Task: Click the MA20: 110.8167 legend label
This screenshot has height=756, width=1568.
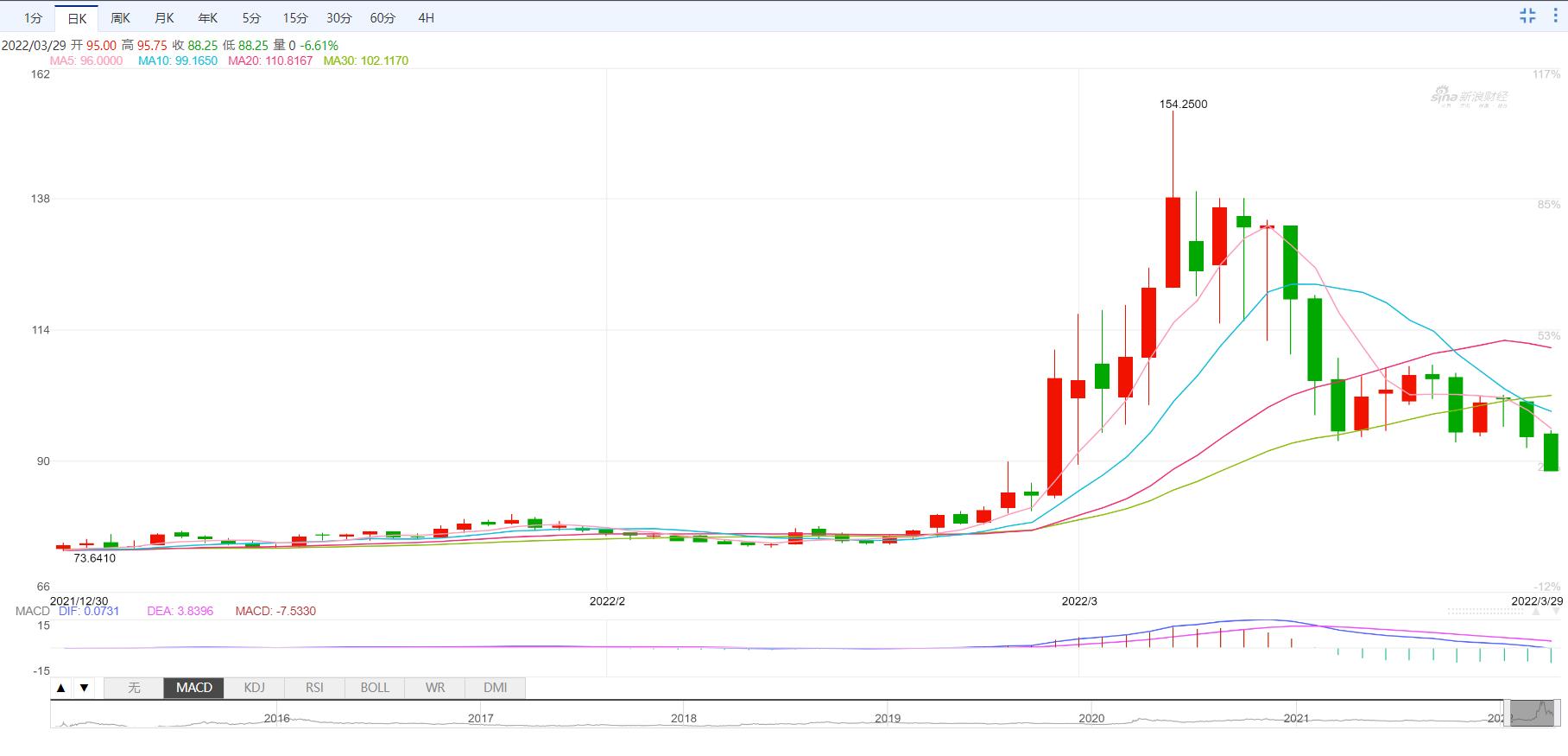Action: coord(270,61)
